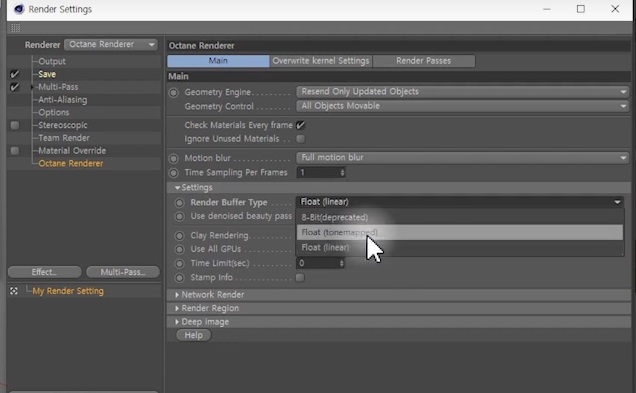Expand the Deep image section
This screenshot has width=636, height=393.
[177, 322]
